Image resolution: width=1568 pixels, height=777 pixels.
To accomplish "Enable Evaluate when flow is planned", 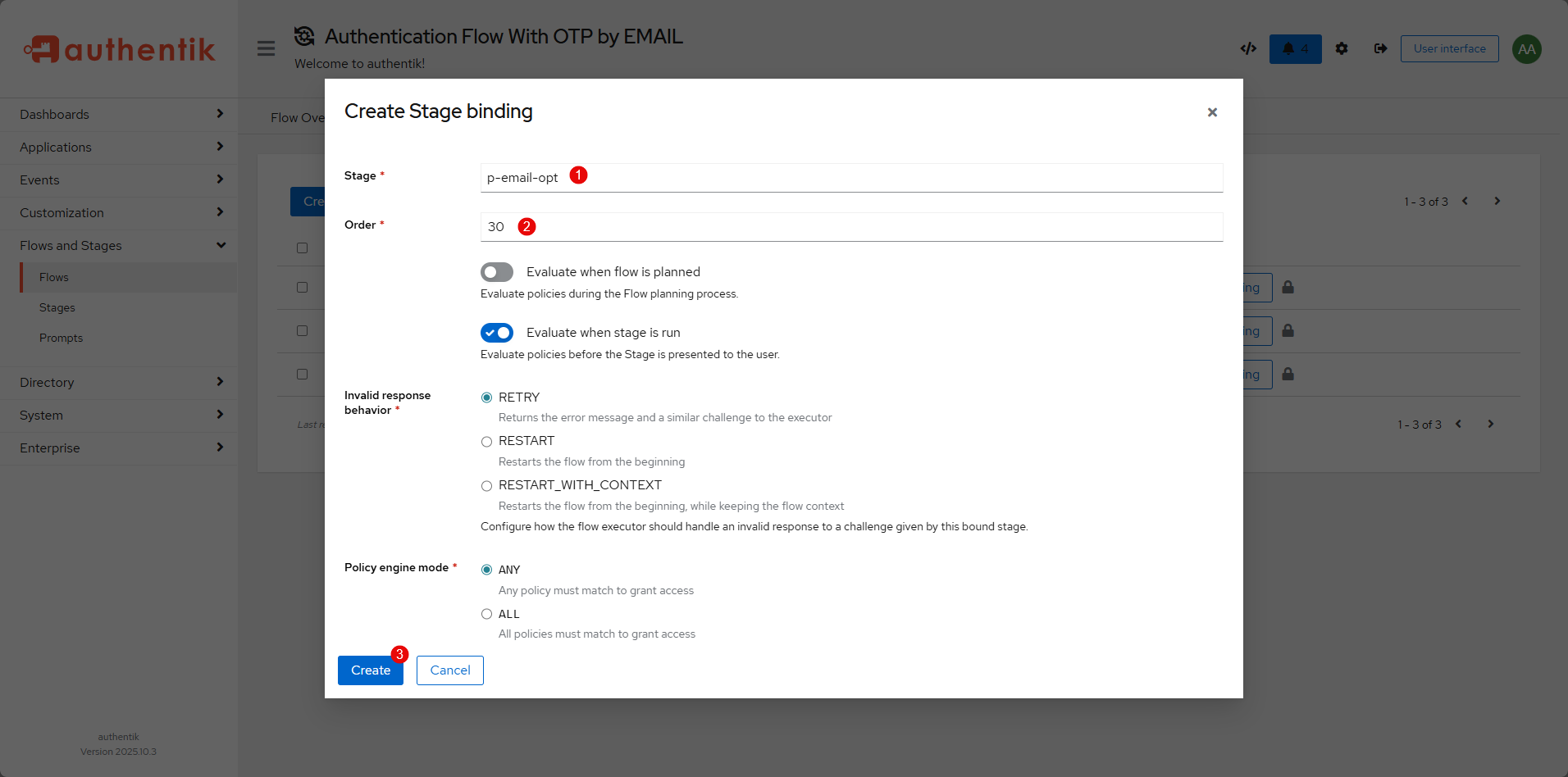I will pos(497,272).
